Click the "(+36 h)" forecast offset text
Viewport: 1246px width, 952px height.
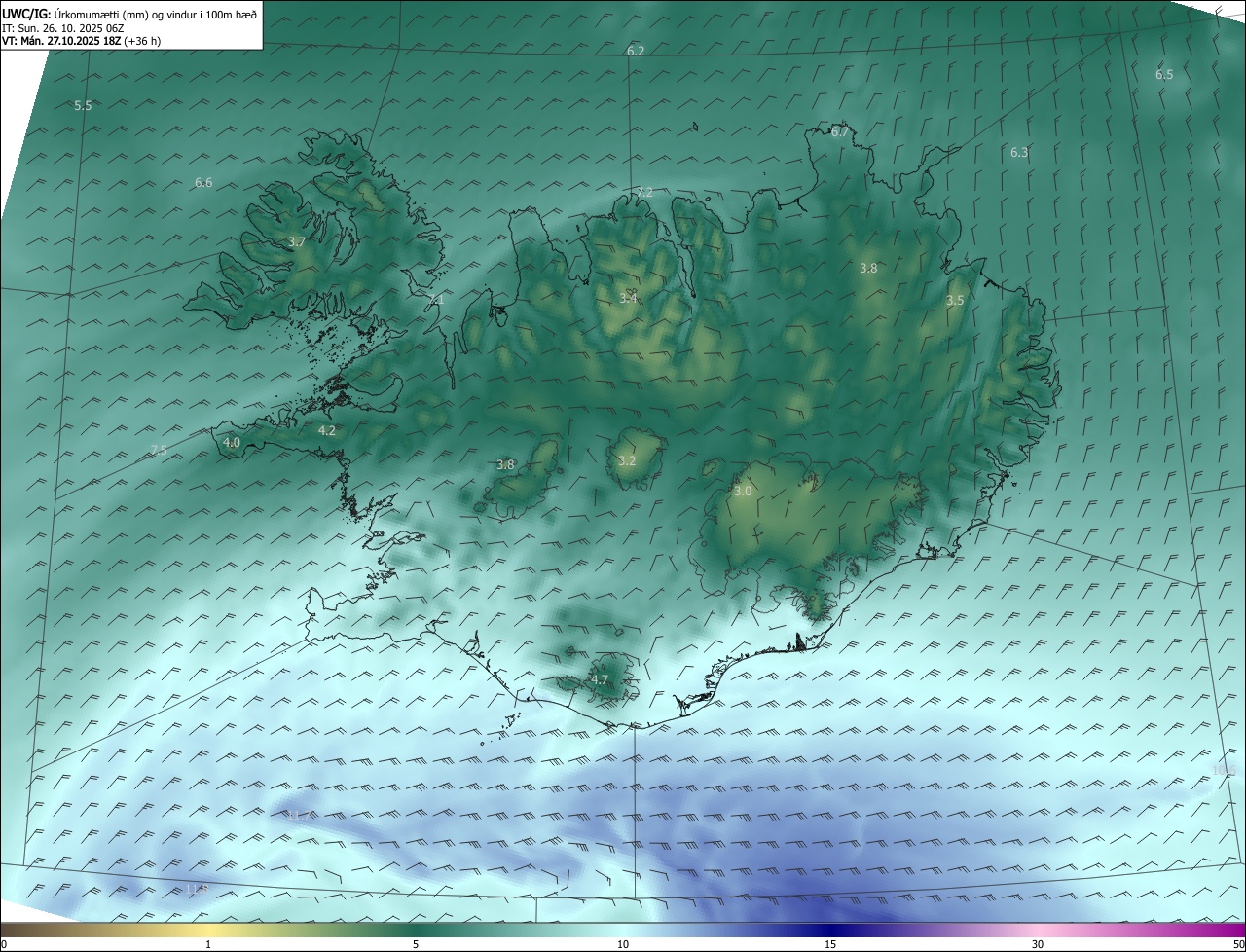143,41
